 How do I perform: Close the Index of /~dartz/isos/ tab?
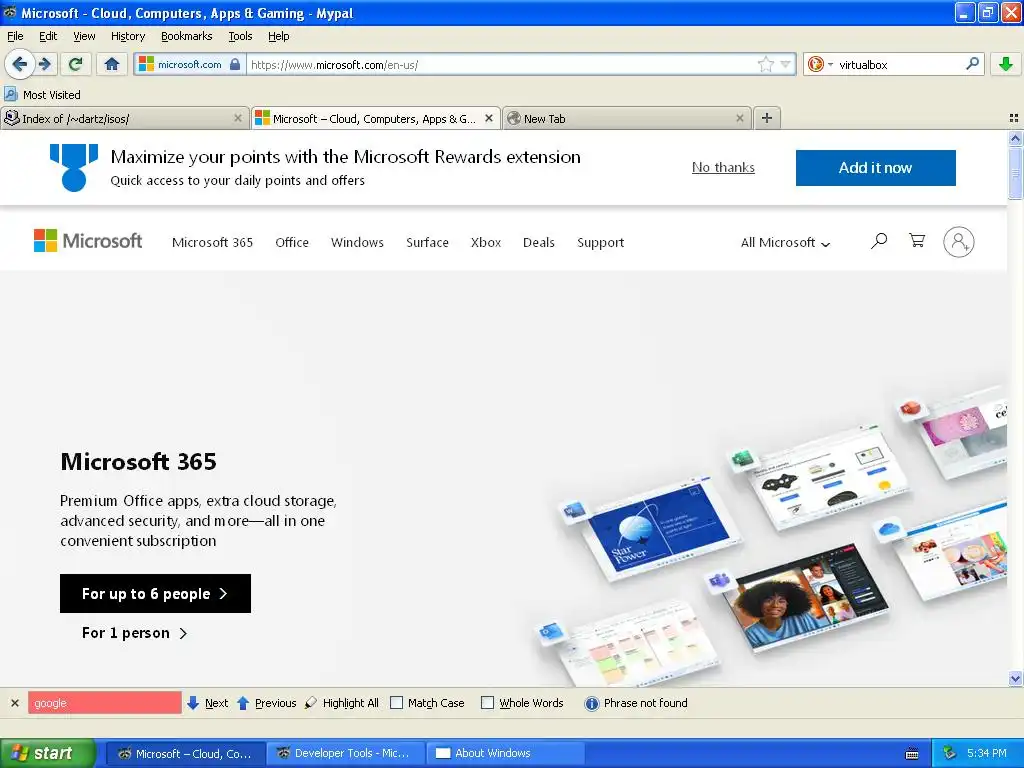238,118
